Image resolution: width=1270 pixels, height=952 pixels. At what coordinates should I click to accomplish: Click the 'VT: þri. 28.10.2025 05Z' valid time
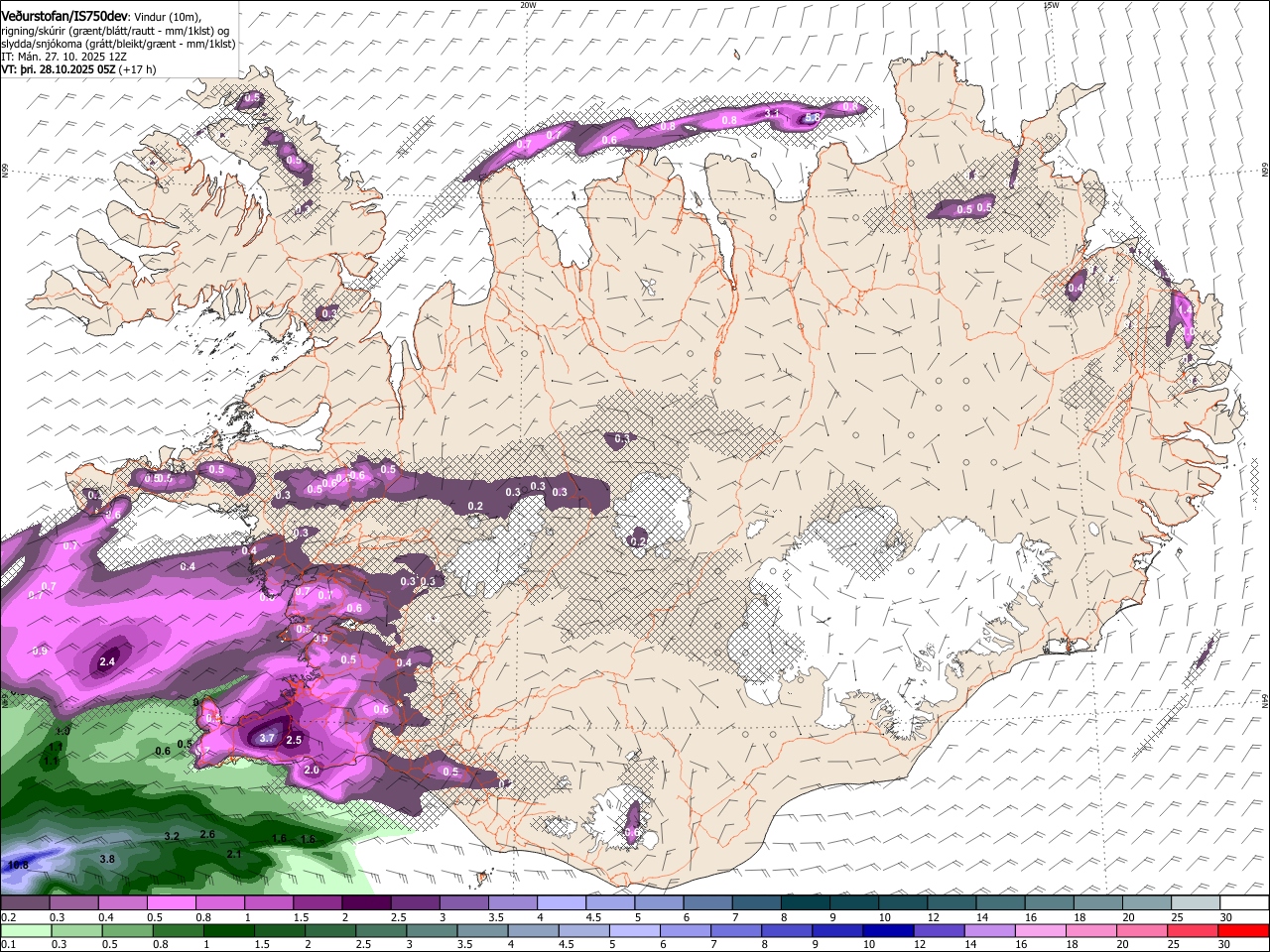pyautogui.click(x=58, y=69)
